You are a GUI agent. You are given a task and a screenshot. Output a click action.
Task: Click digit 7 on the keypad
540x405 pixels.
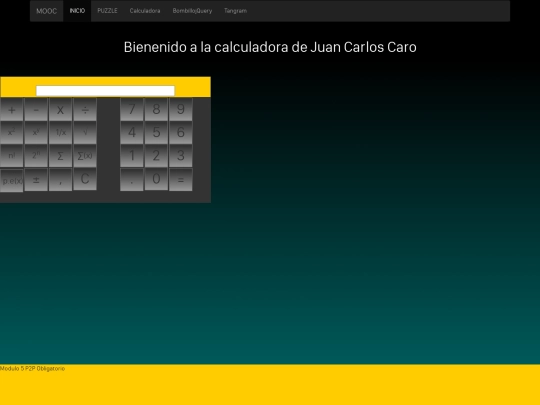(132, 110)
